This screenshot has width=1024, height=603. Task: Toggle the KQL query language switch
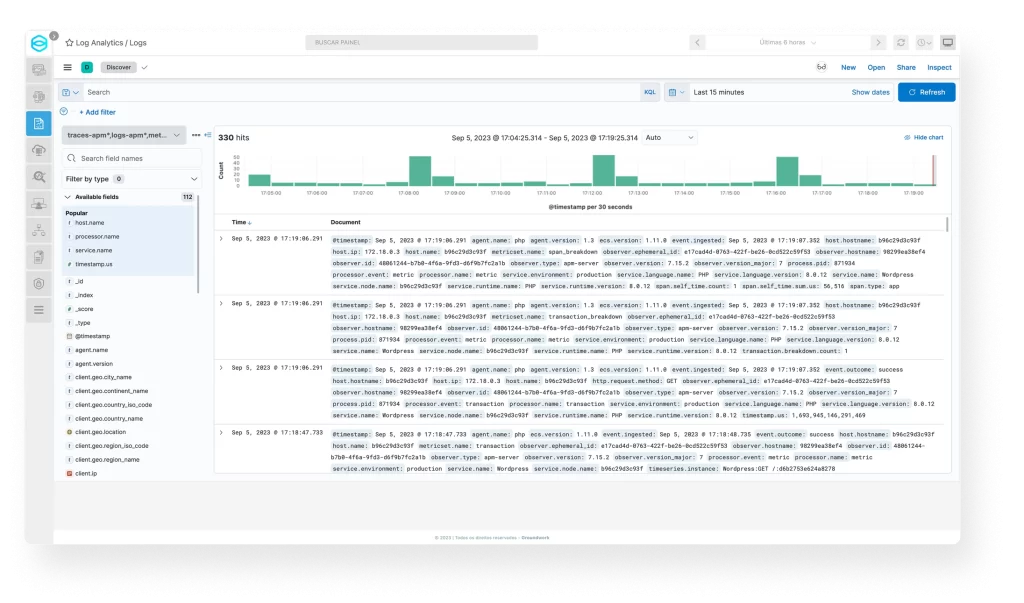(650, 92)
